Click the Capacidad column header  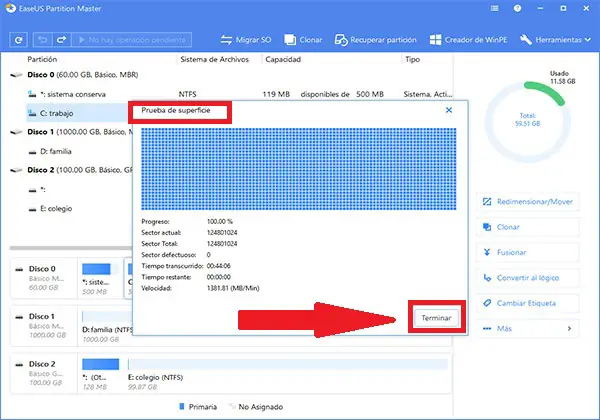[283, 59]
